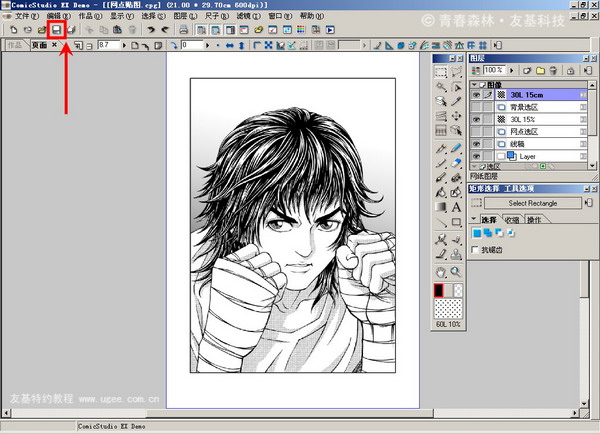Screen dimensions: 600x434
Task: Open the 滤镜 menu
Action: coord(248,16)
